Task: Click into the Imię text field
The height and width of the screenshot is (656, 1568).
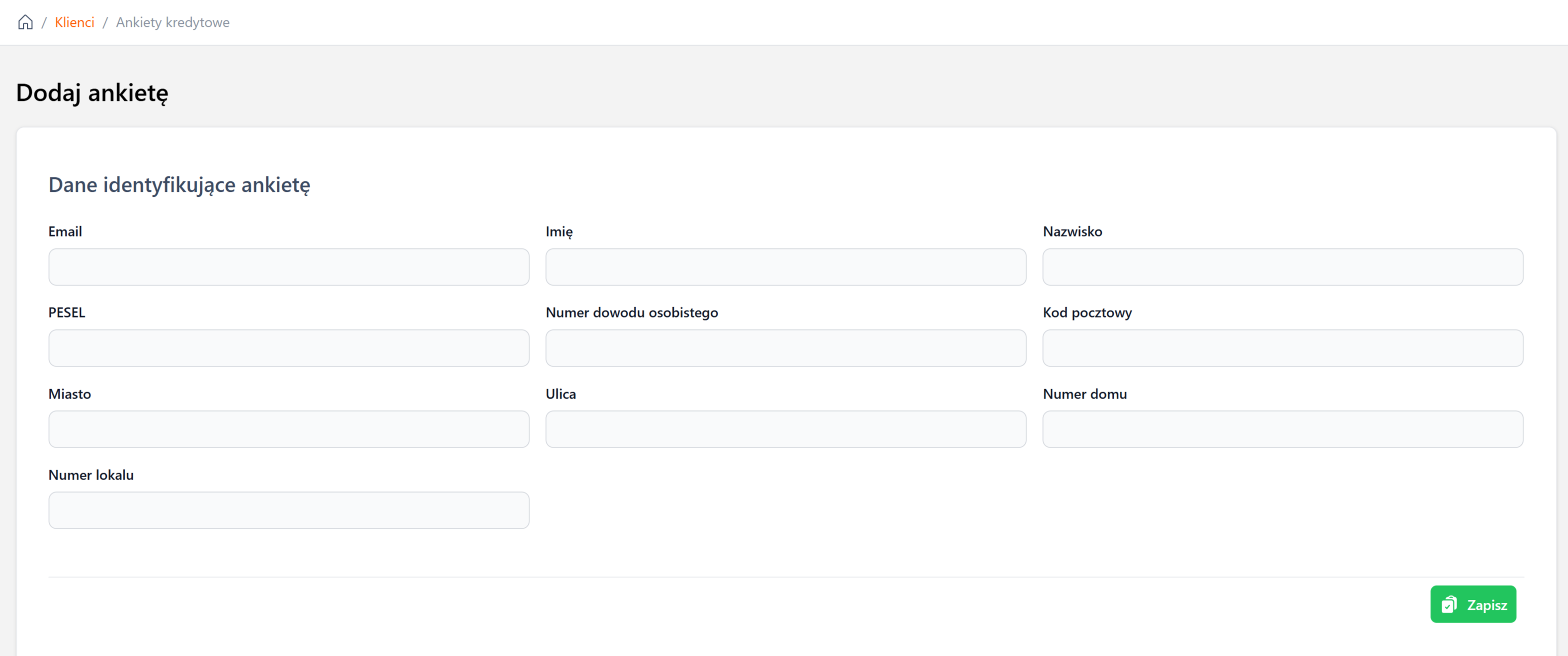Action: click(785, 267)
